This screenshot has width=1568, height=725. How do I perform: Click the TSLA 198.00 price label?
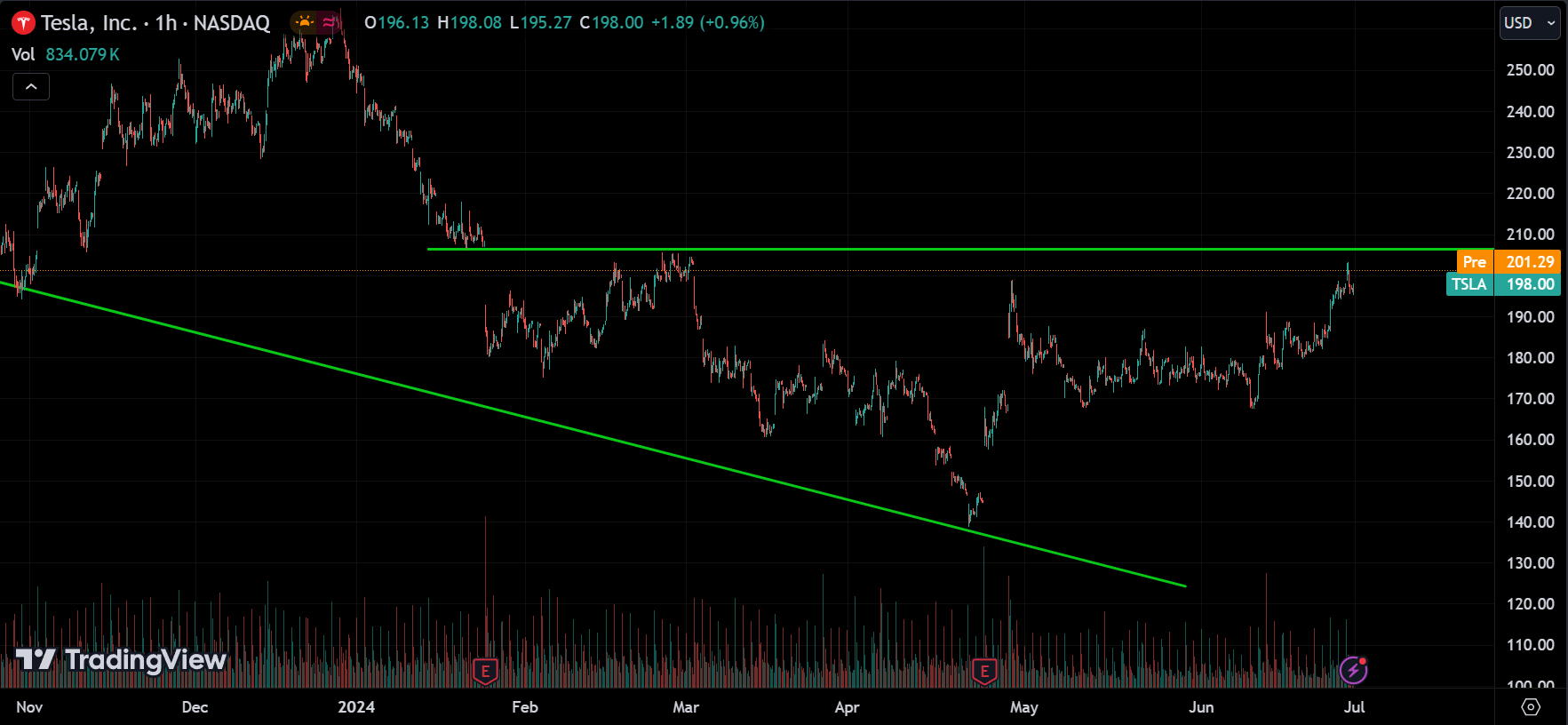point(1503,284)
